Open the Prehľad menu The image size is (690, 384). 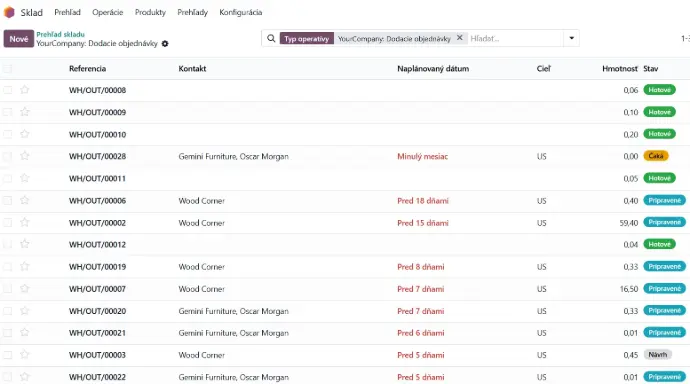click(x=67, y=12)
